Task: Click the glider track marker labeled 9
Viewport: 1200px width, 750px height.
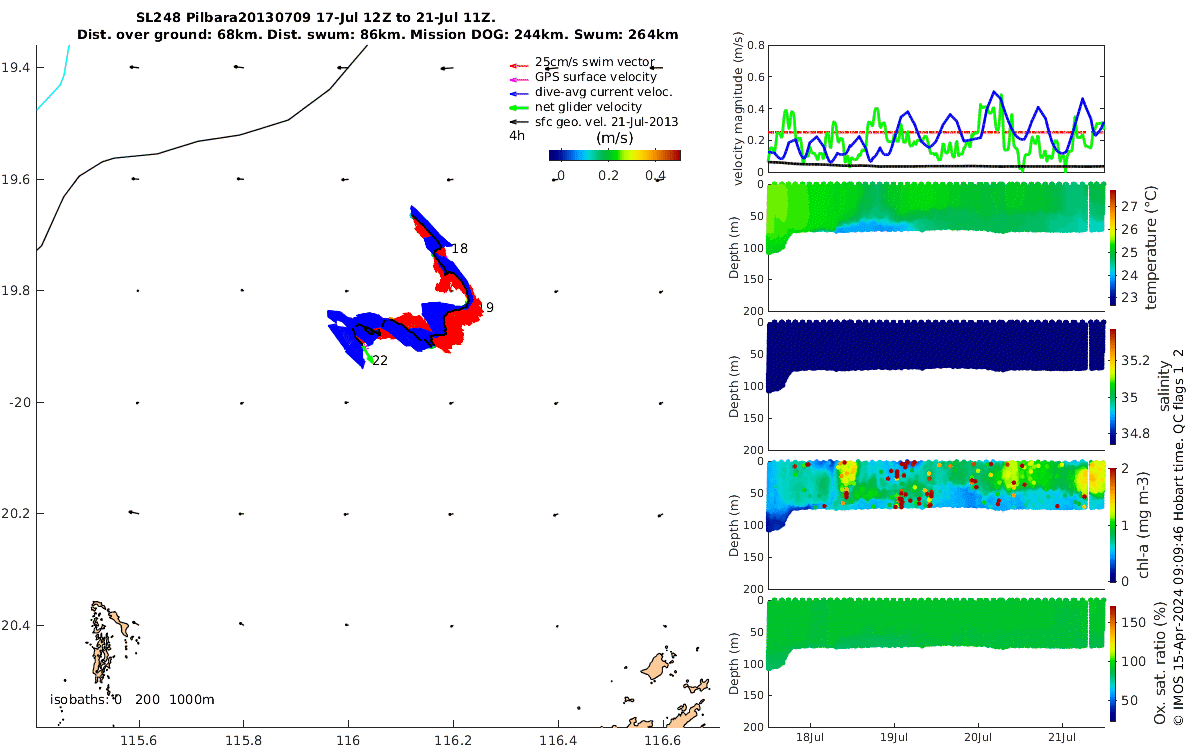Action: coord(490,307)
